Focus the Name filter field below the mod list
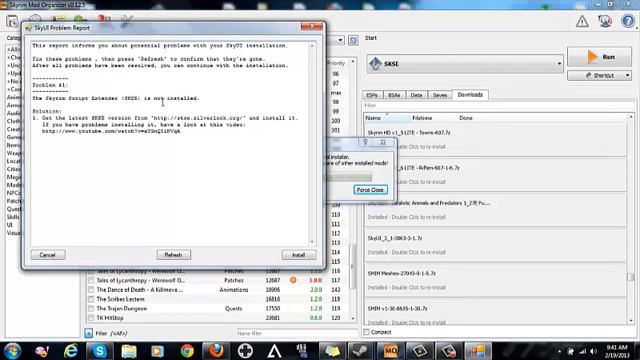The image size is (640, 360). pyautogui.click(x=296, y=333)
